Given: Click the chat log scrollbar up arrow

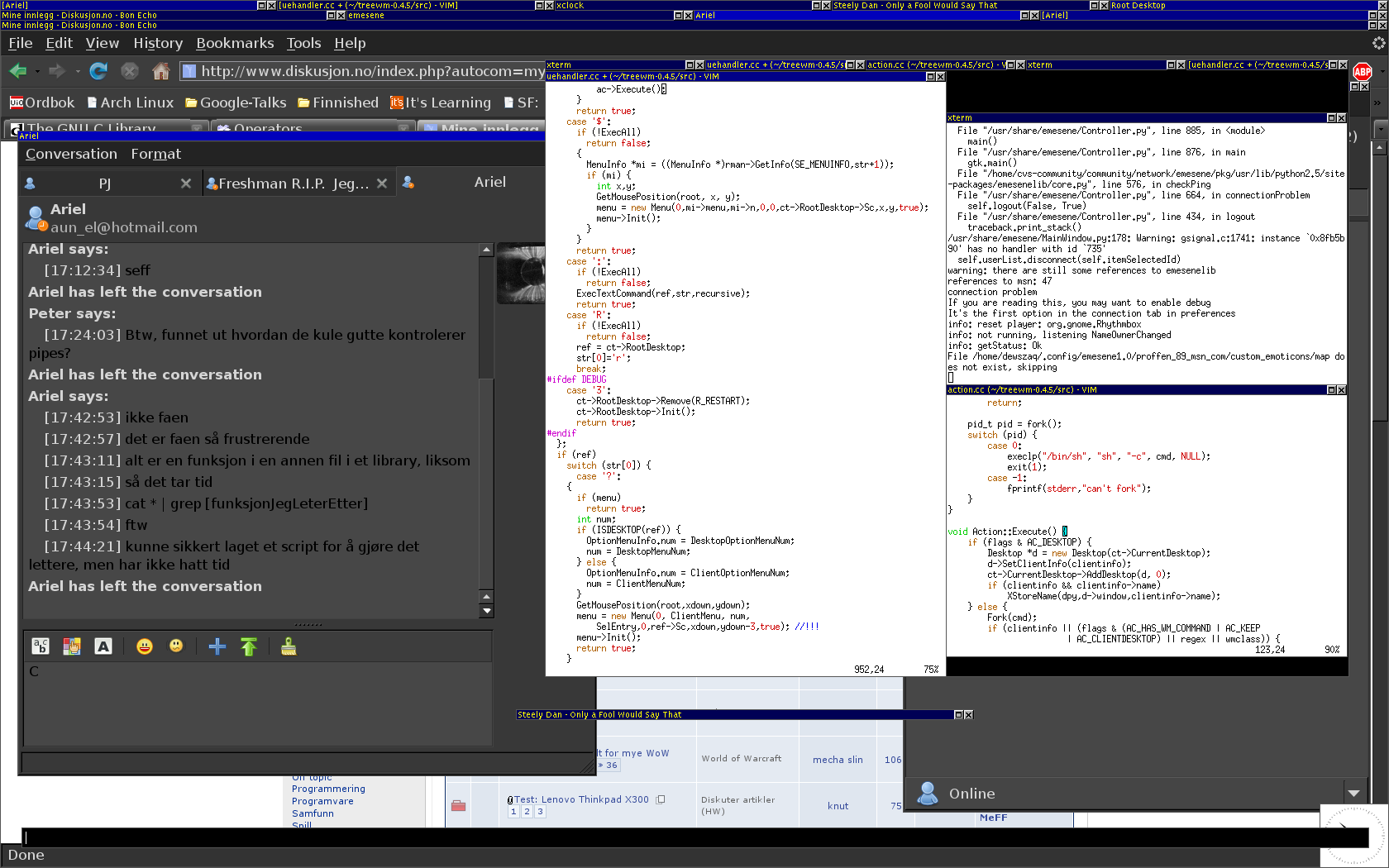Looking at the screenshot, I should point(486,250).
